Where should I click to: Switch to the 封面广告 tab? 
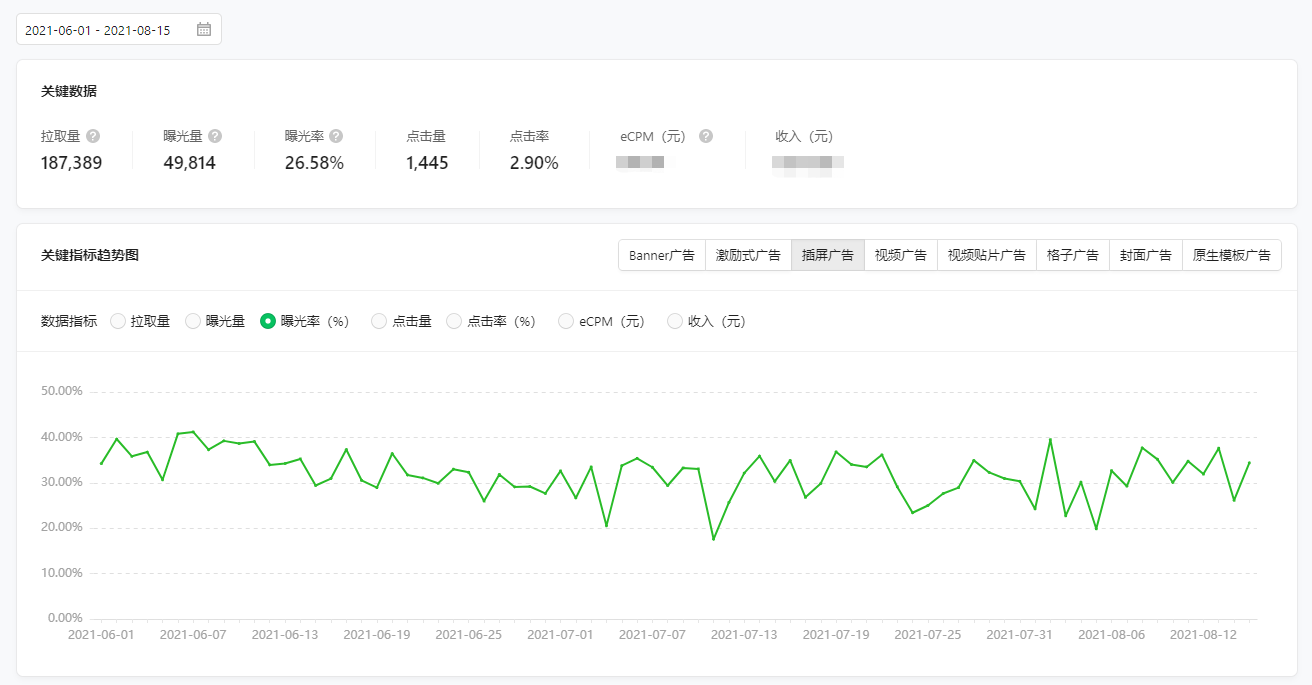click(1146, 255)
